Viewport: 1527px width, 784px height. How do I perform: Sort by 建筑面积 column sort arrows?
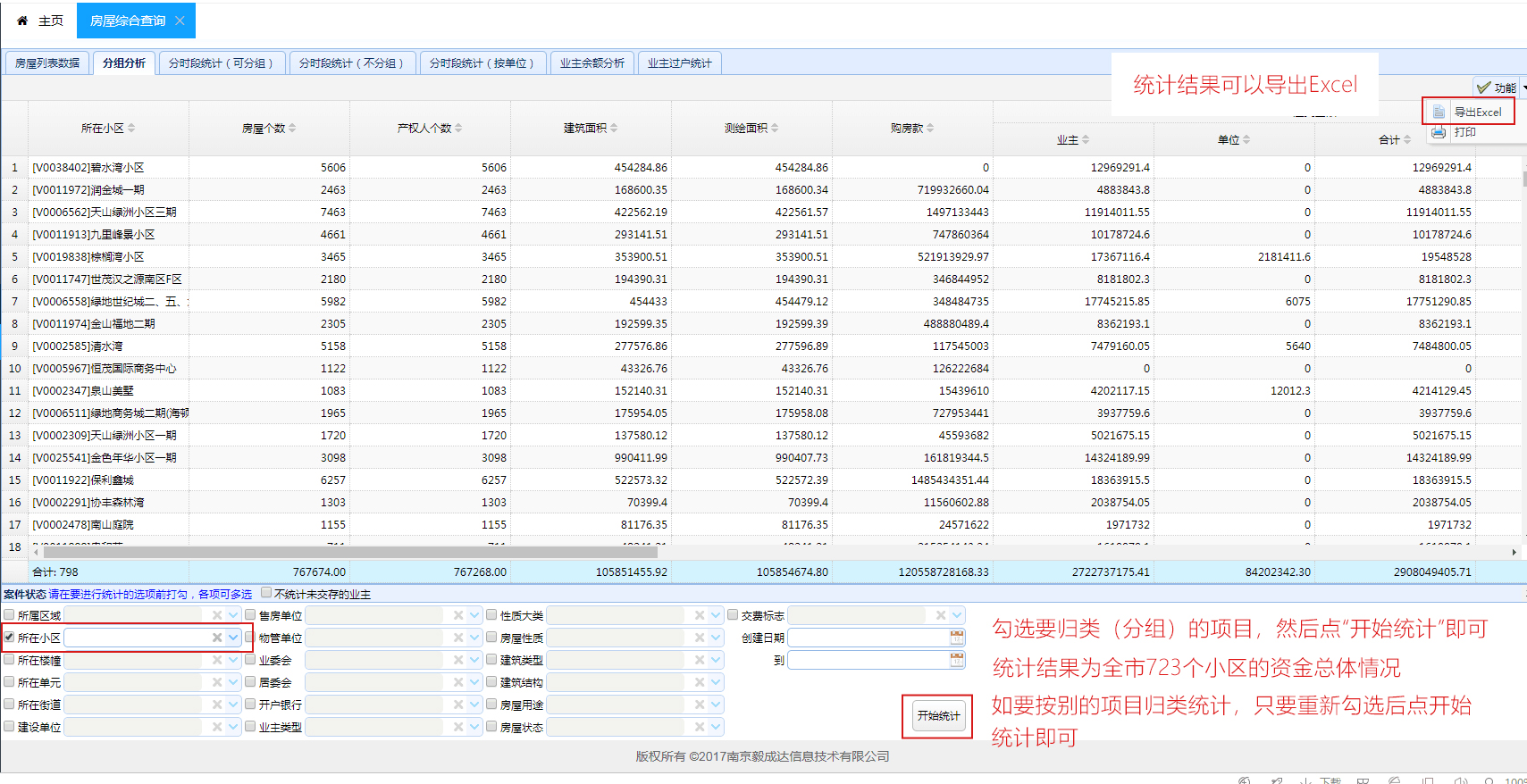click(614, 129)
